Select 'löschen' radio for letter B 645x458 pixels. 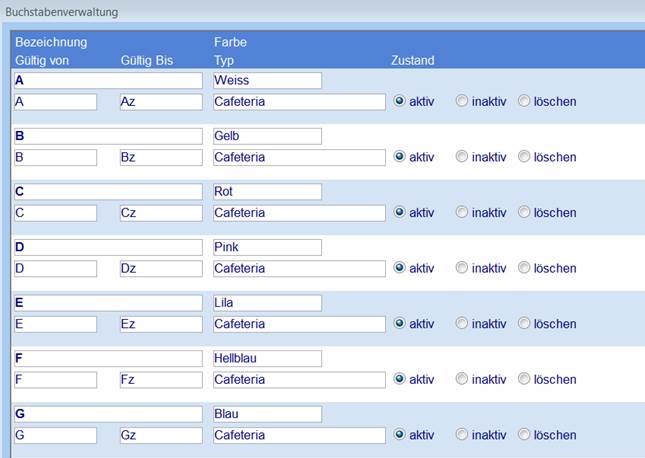click(524, 157)
